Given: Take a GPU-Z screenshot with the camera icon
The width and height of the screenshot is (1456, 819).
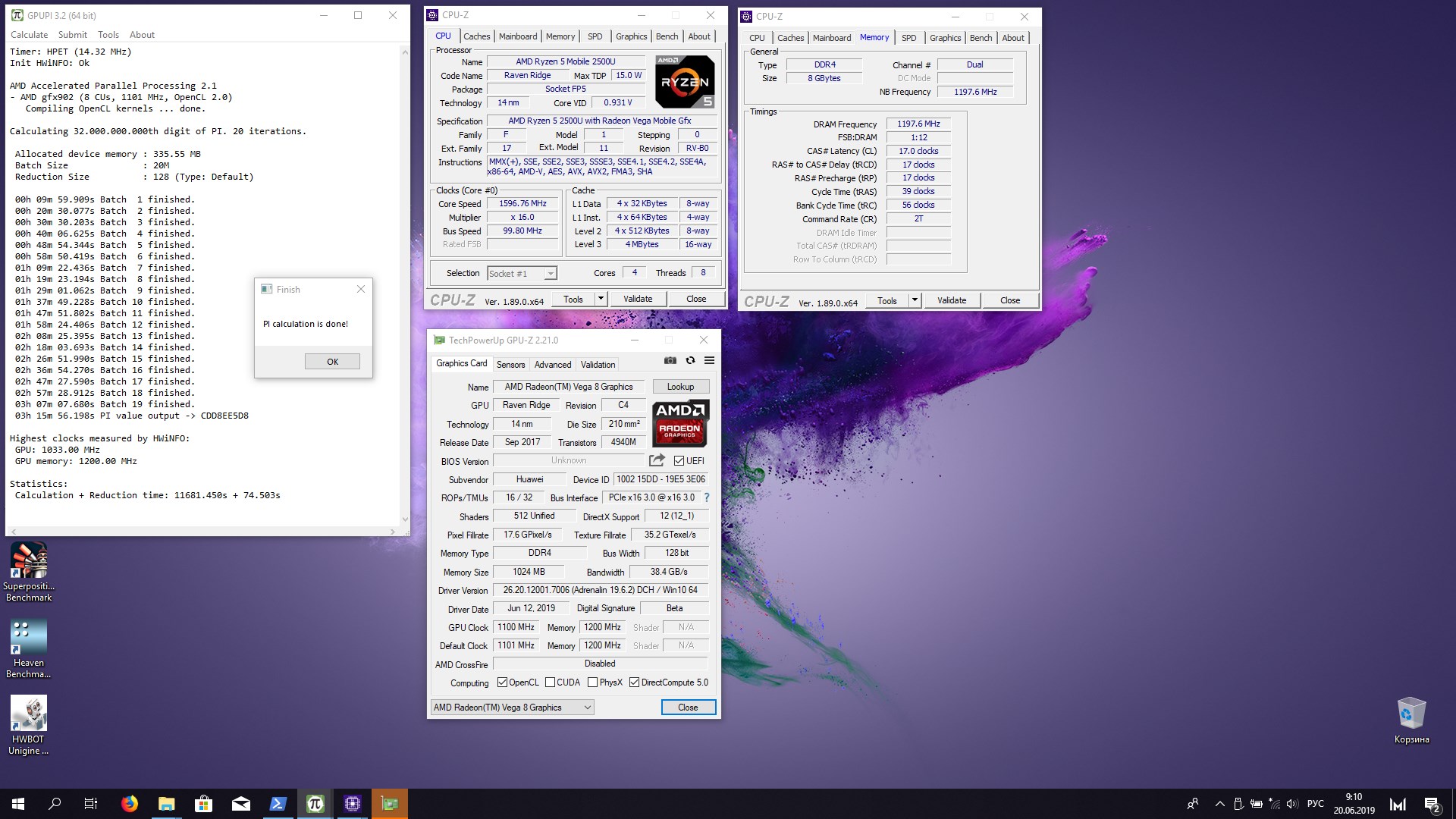Looking at the screenshot, I should pyautogui.click(x=670, y=361).
